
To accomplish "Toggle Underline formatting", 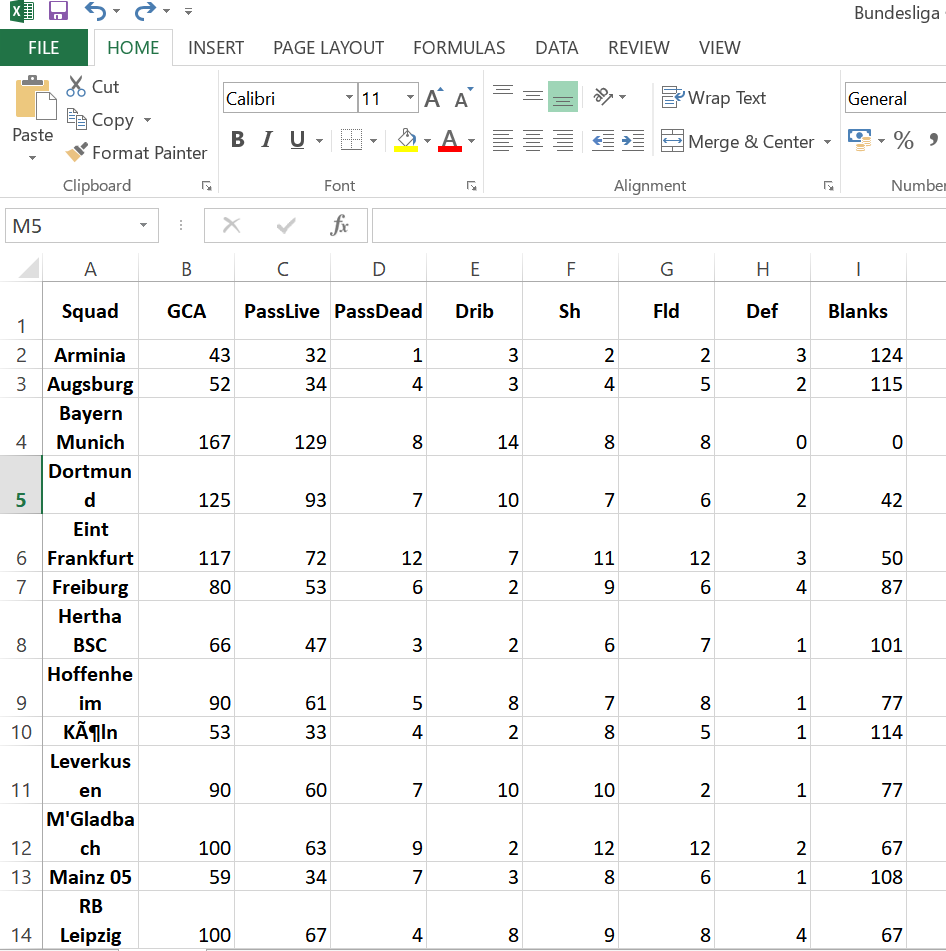I will pyautogui.click(x=297, y=140).
